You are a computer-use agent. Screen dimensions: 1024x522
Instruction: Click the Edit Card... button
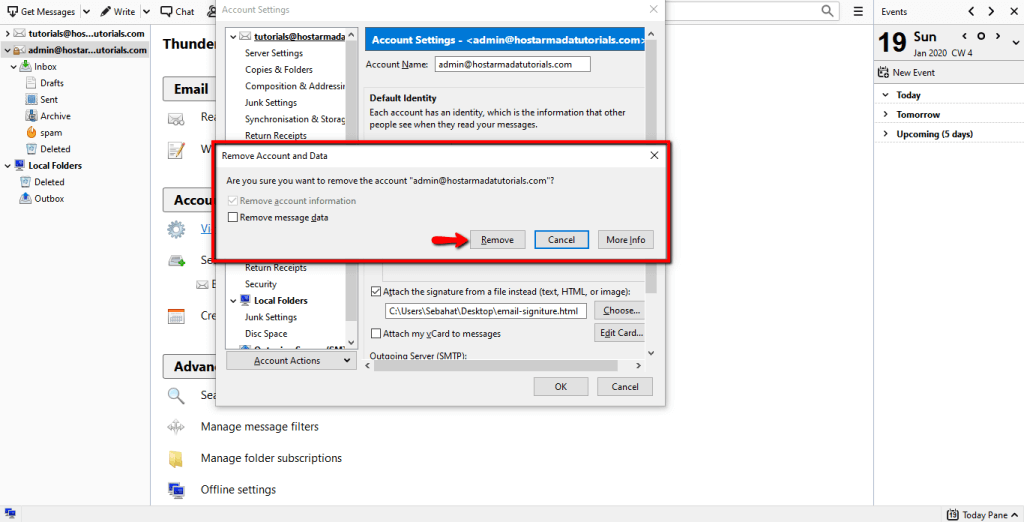click(x=620, y=333)
